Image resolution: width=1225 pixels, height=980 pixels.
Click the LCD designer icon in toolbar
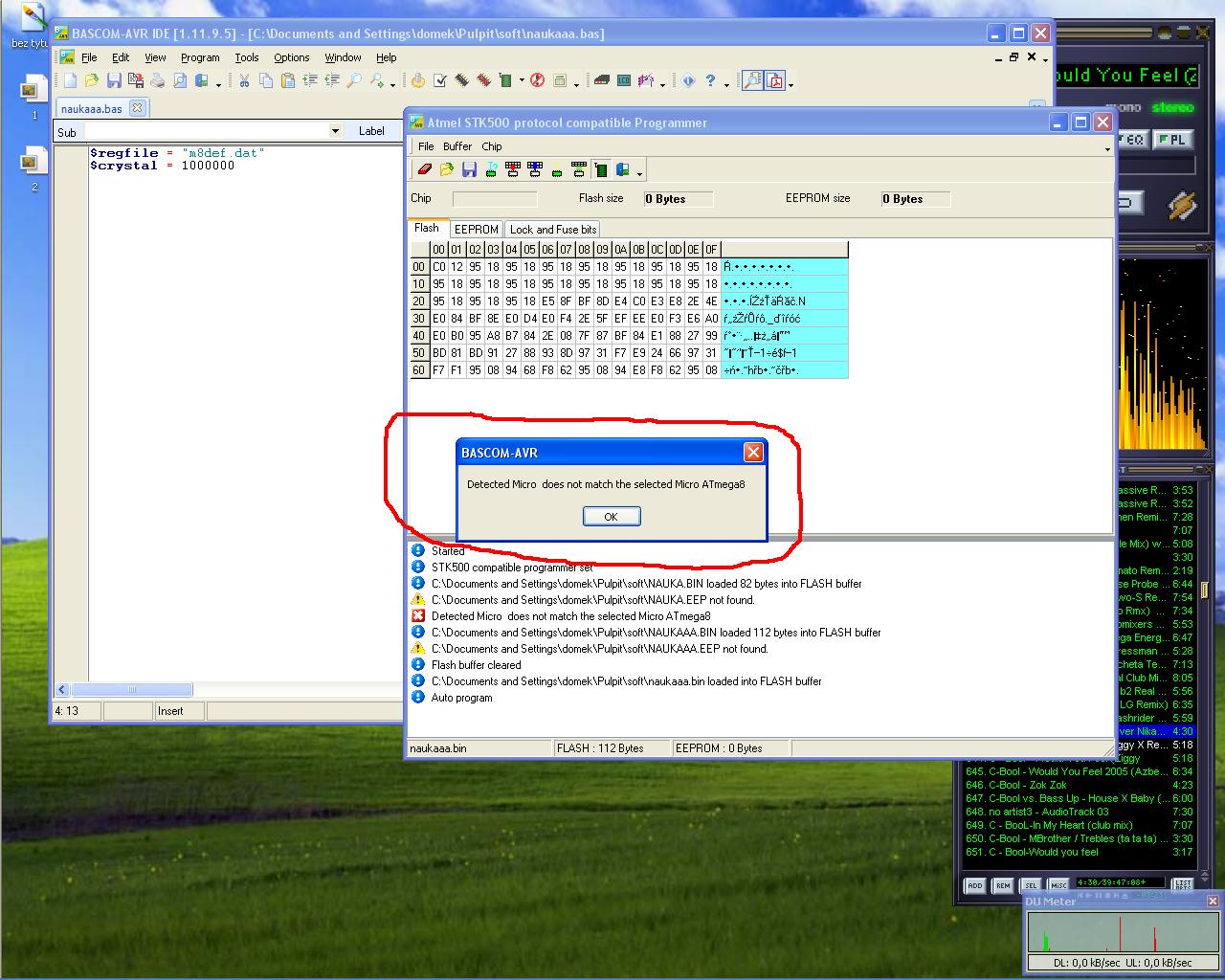[624, 81]
